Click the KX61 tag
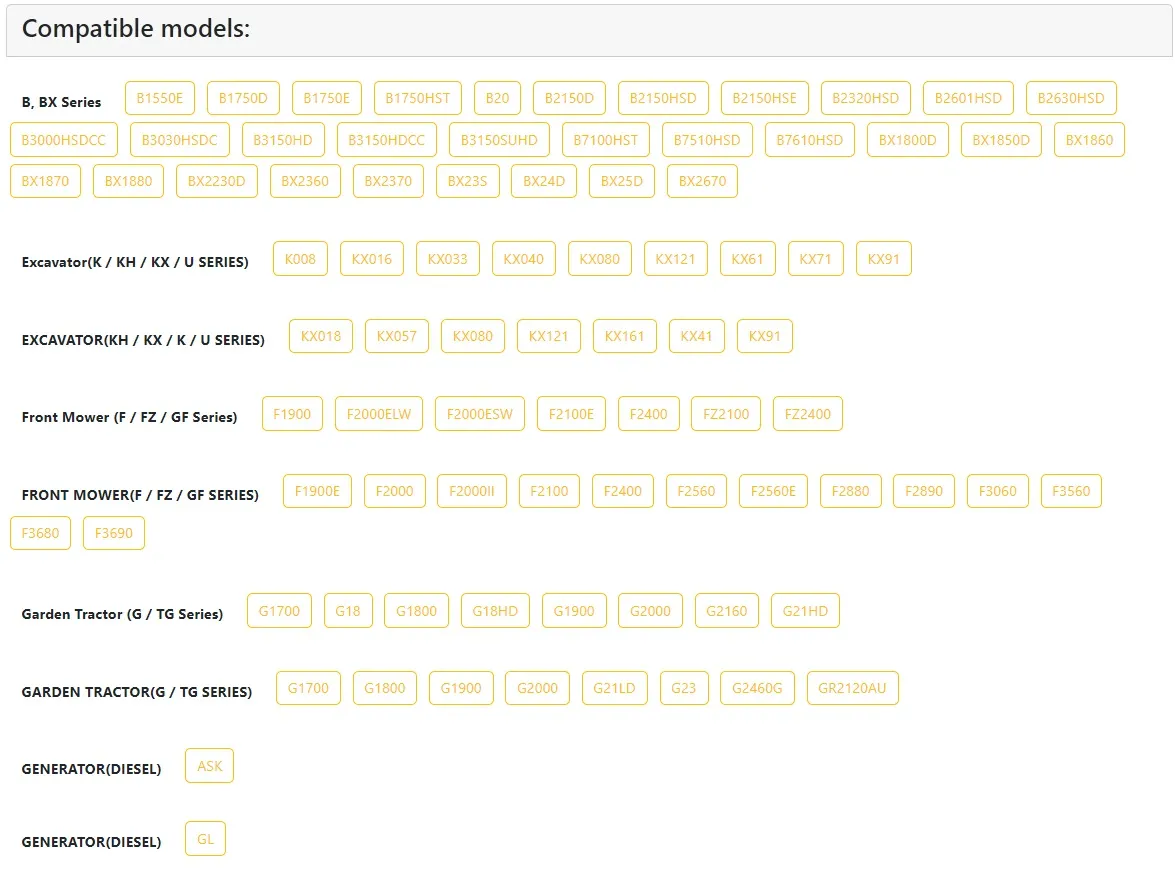This screenshot has width=1175, height=881. [748, 259]
